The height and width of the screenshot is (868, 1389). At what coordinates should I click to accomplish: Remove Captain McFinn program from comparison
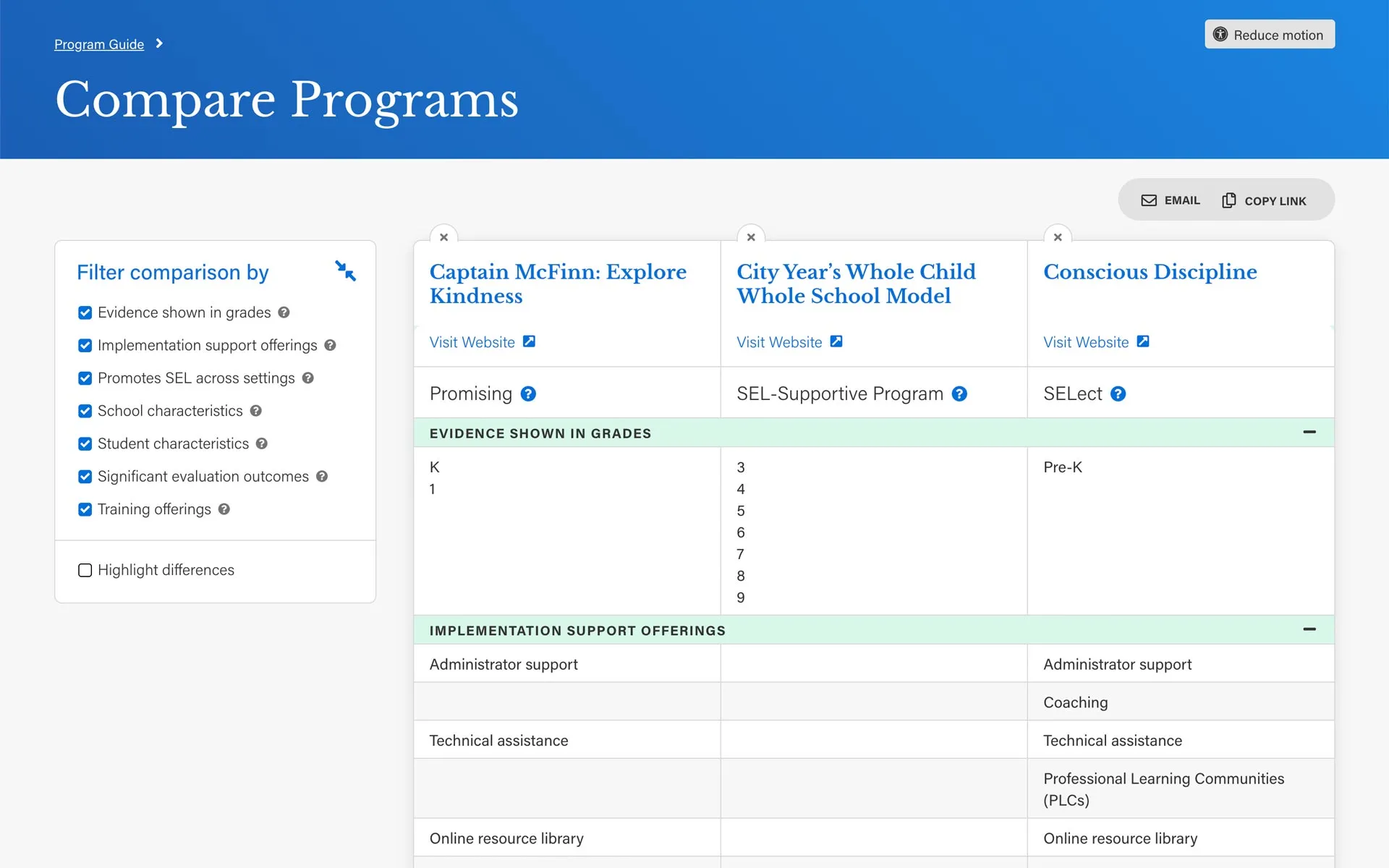[x=443, y=237]
